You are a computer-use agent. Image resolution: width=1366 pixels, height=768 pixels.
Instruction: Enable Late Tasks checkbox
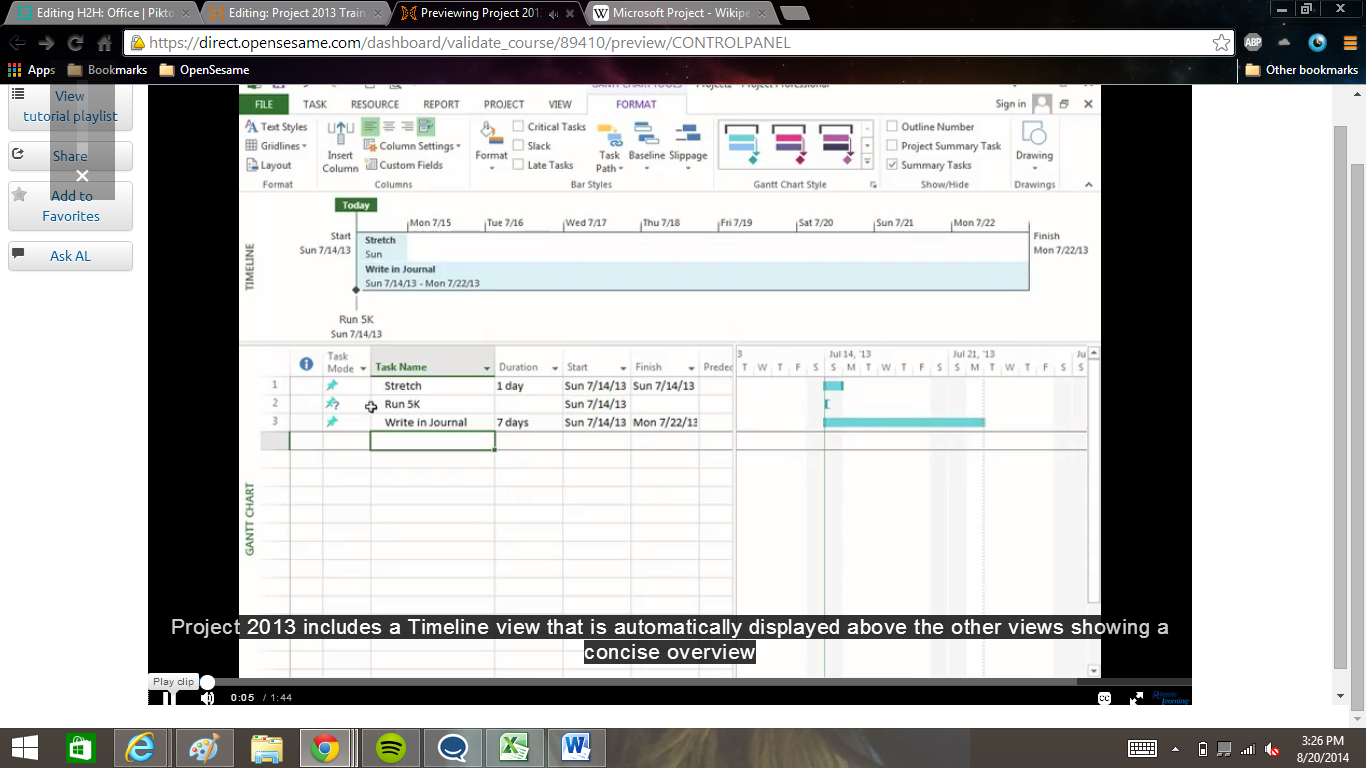point(518,165)
